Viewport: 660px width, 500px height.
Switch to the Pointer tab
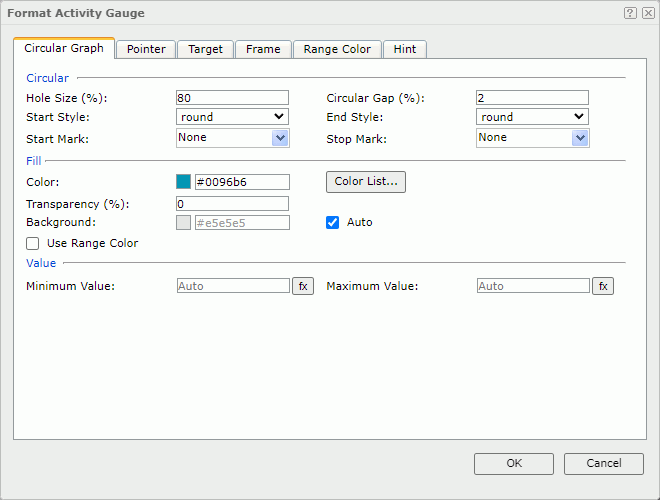click(146, 49)
